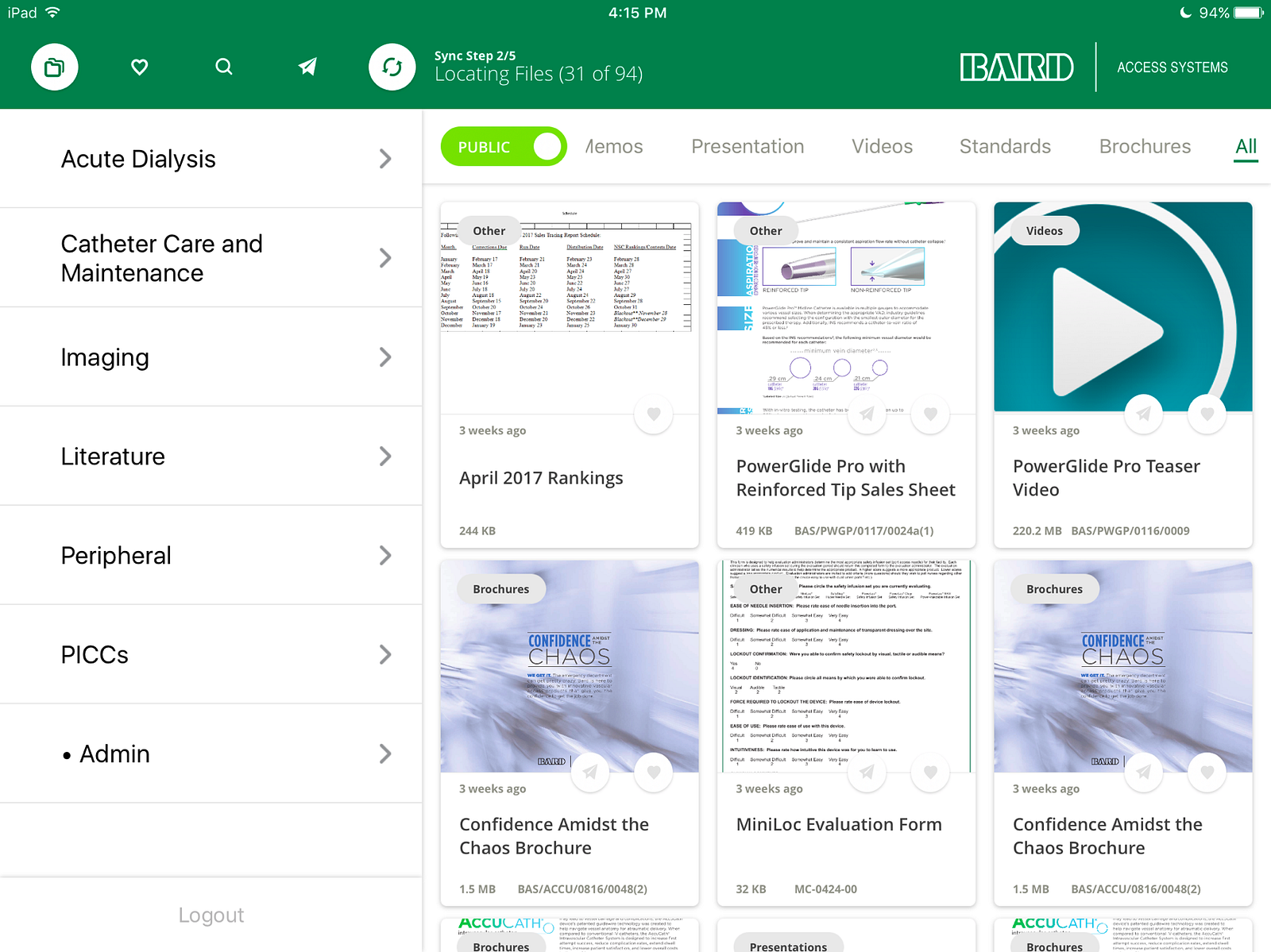Expand the Admin category chevron
This screenshot has width=1271, height=952.
(x=385, y=754)
